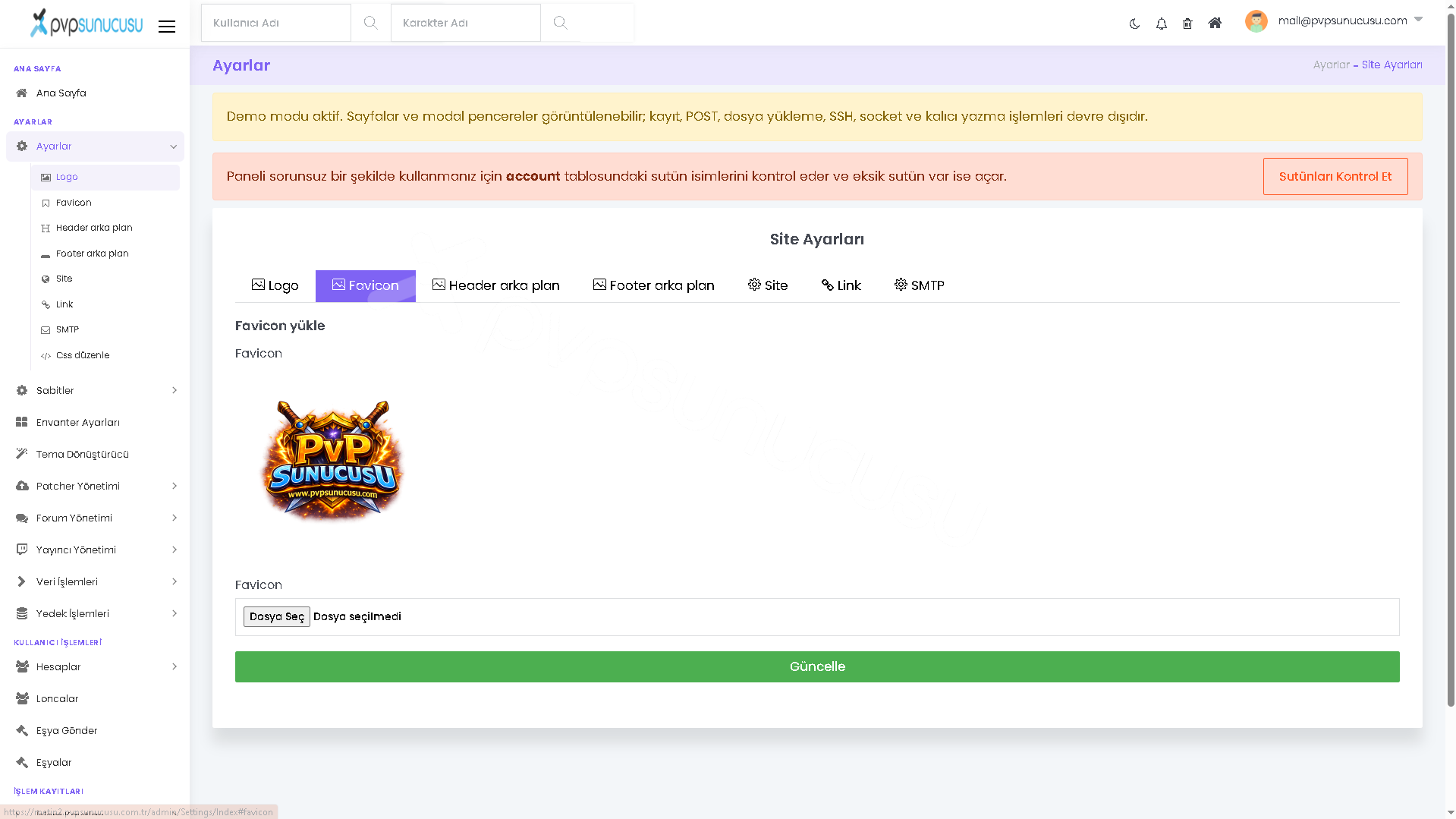The height and width of the screenshot is (819, 1456).
Task: Click the green Güncelle button
Action: [817, 666]
